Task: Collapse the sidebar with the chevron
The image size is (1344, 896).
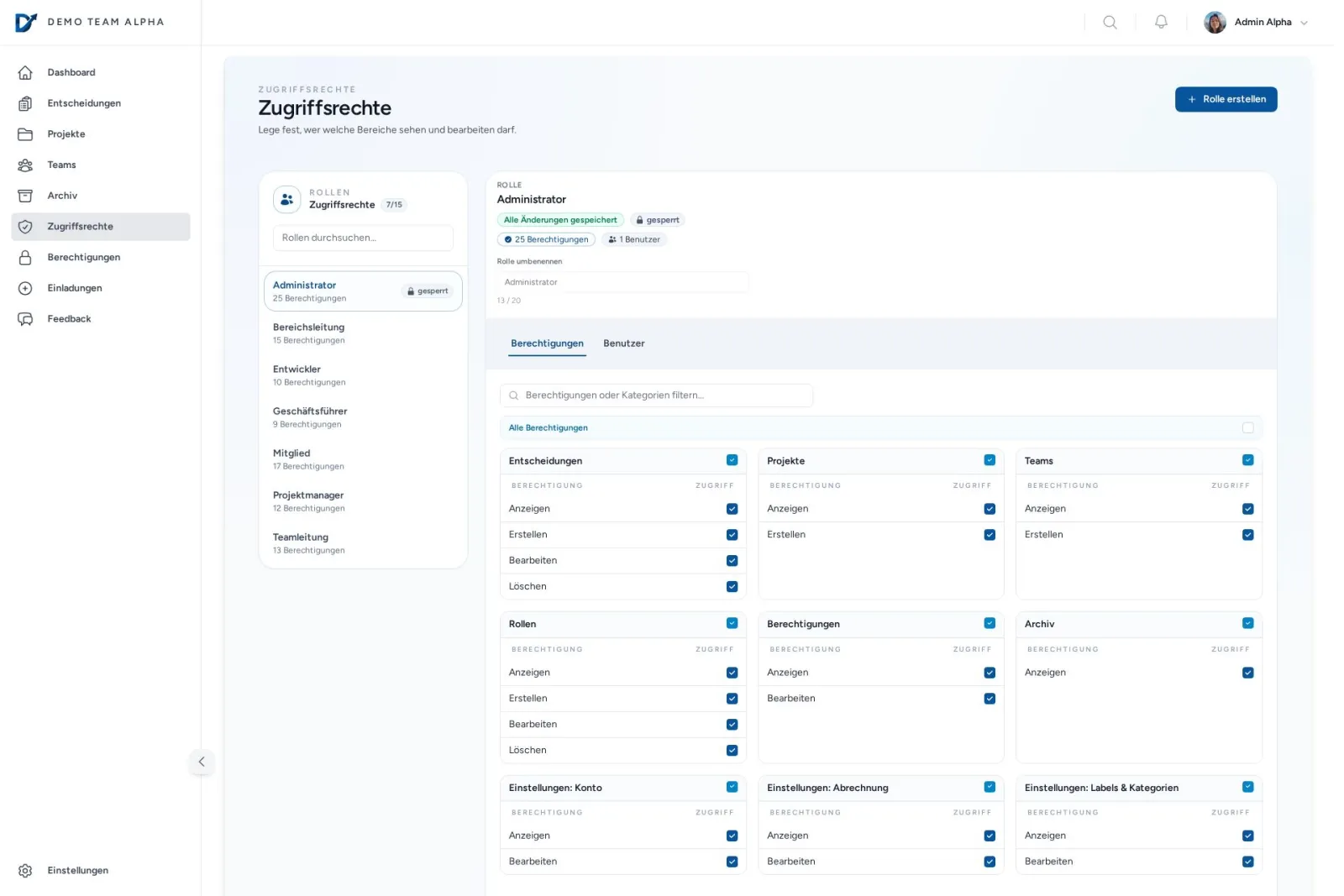Action: (x=202, y=762)
